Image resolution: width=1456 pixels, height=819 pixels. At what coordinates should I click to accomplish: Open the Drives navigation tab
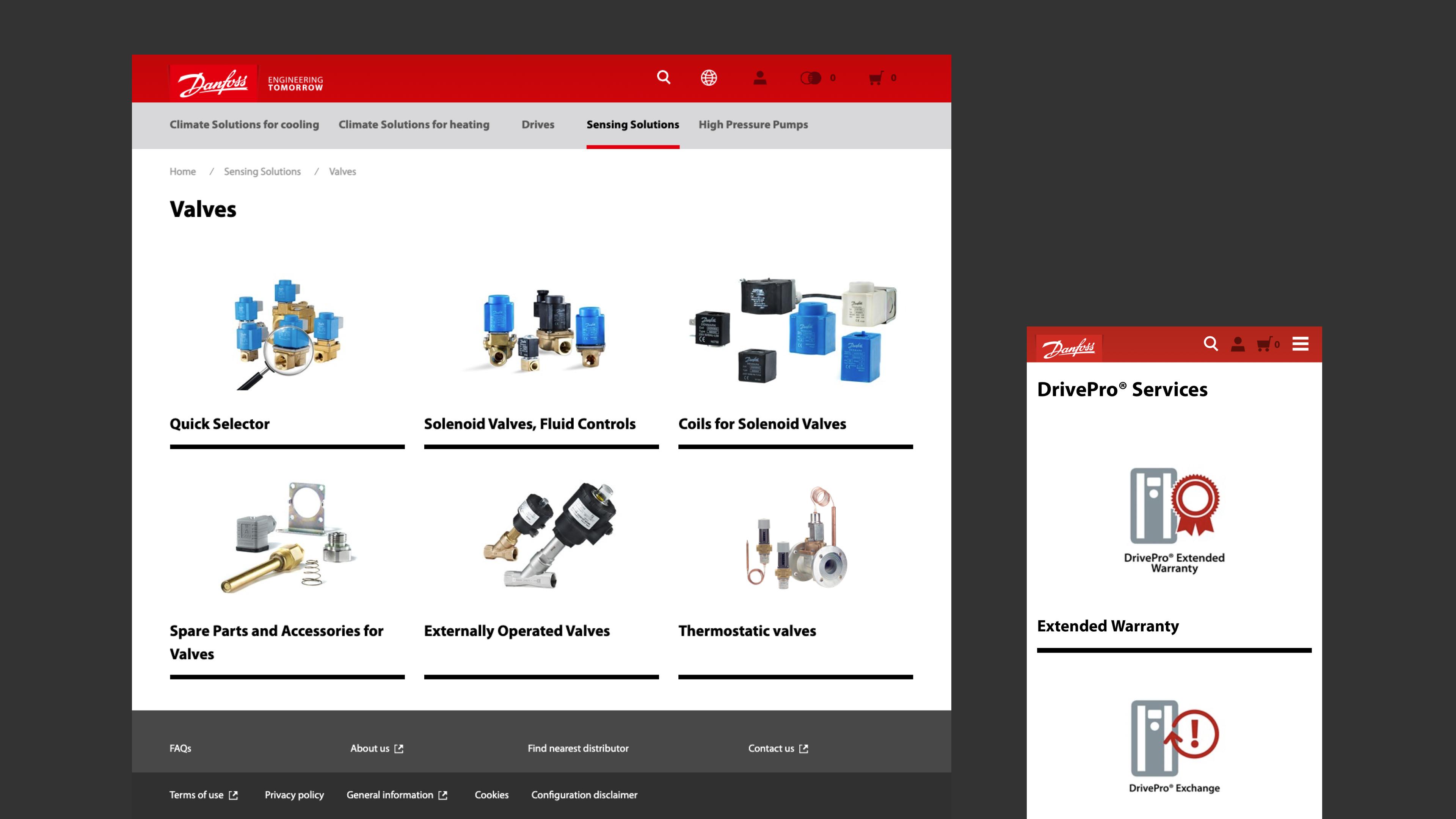538,124
